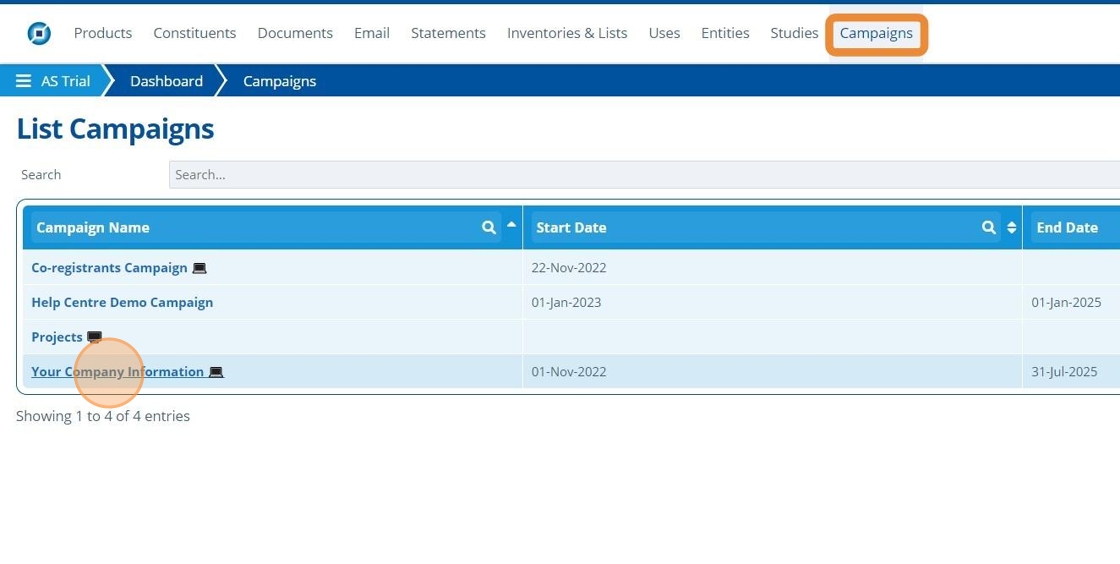Open the Co-registrants Campaign link

(x=109, y=268)
